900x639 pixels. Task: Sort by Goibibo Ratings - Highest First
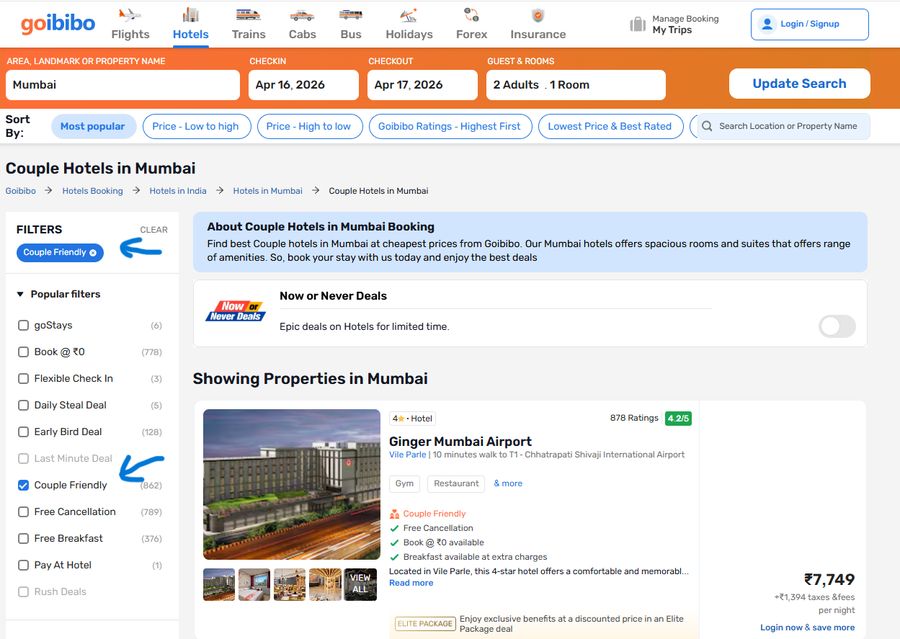450,126
